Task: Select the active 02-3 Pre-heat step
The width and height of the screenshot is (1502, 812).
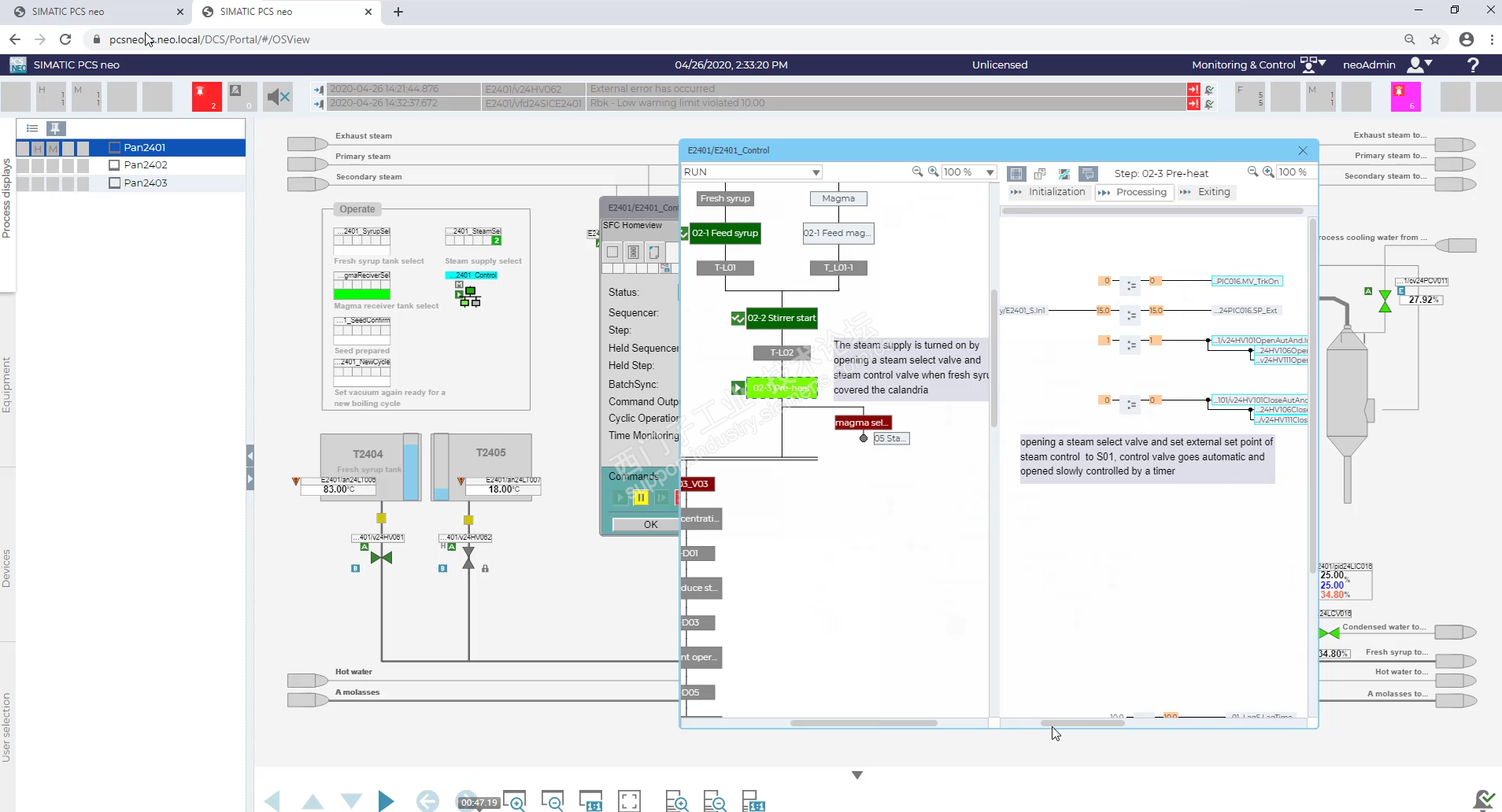Action: click(782, 388)
